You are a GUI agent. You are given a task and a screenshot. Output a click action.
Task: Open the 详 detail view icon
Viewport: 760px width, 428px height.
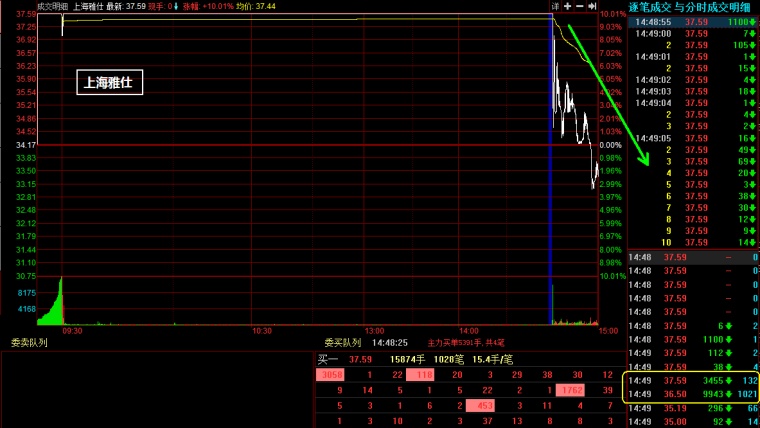(x=555, y=6)
